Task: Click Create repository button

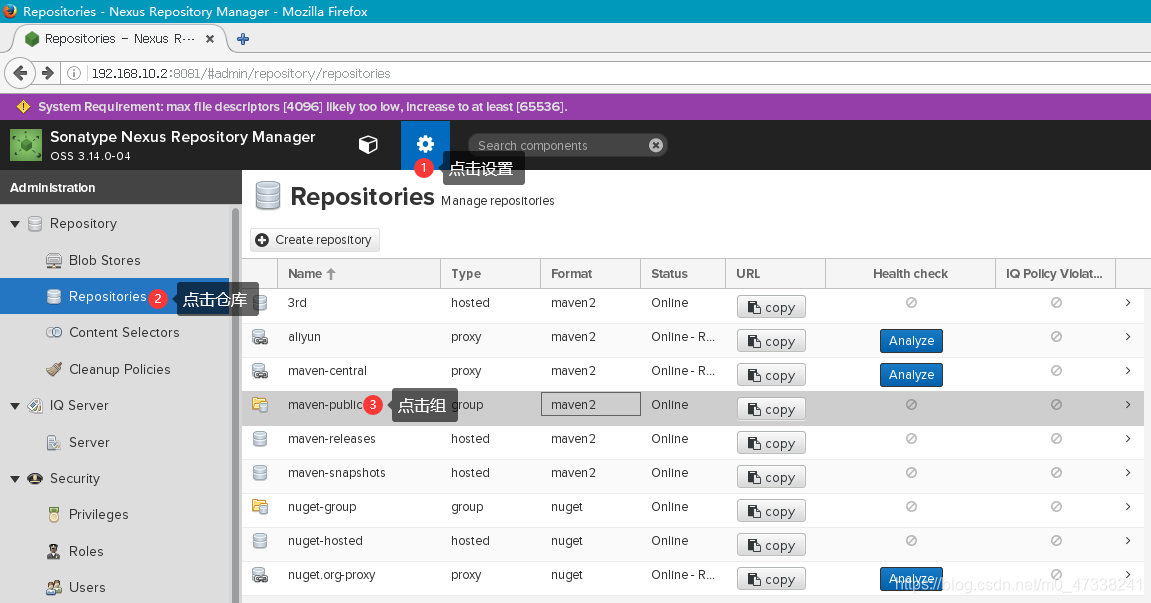Action: [x=315, y=239]
